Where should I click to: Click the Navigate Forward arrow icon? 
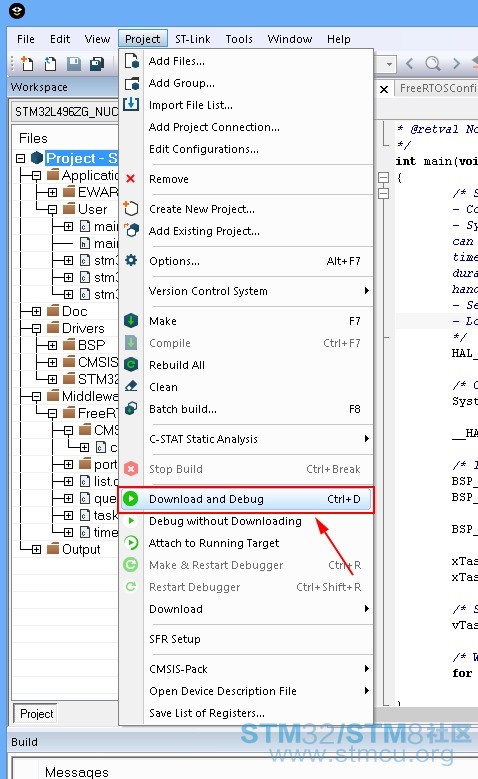[456, 64]
